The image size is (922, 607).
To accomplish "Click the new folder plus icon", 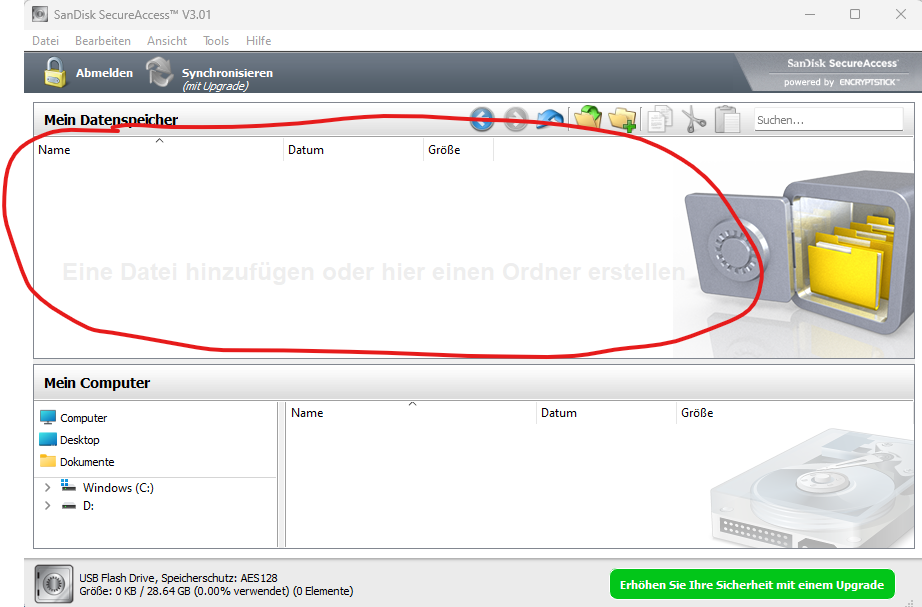I will point(622,120).
